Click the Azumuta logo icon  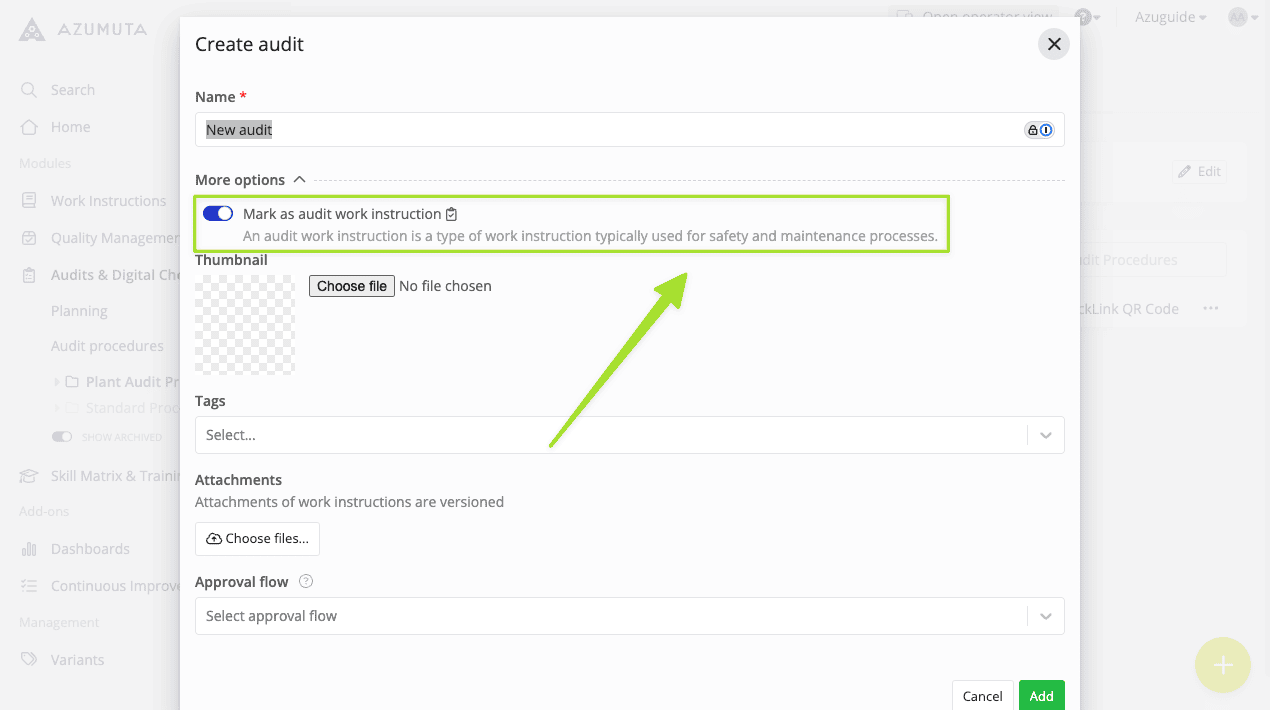[x=32, y=30]
